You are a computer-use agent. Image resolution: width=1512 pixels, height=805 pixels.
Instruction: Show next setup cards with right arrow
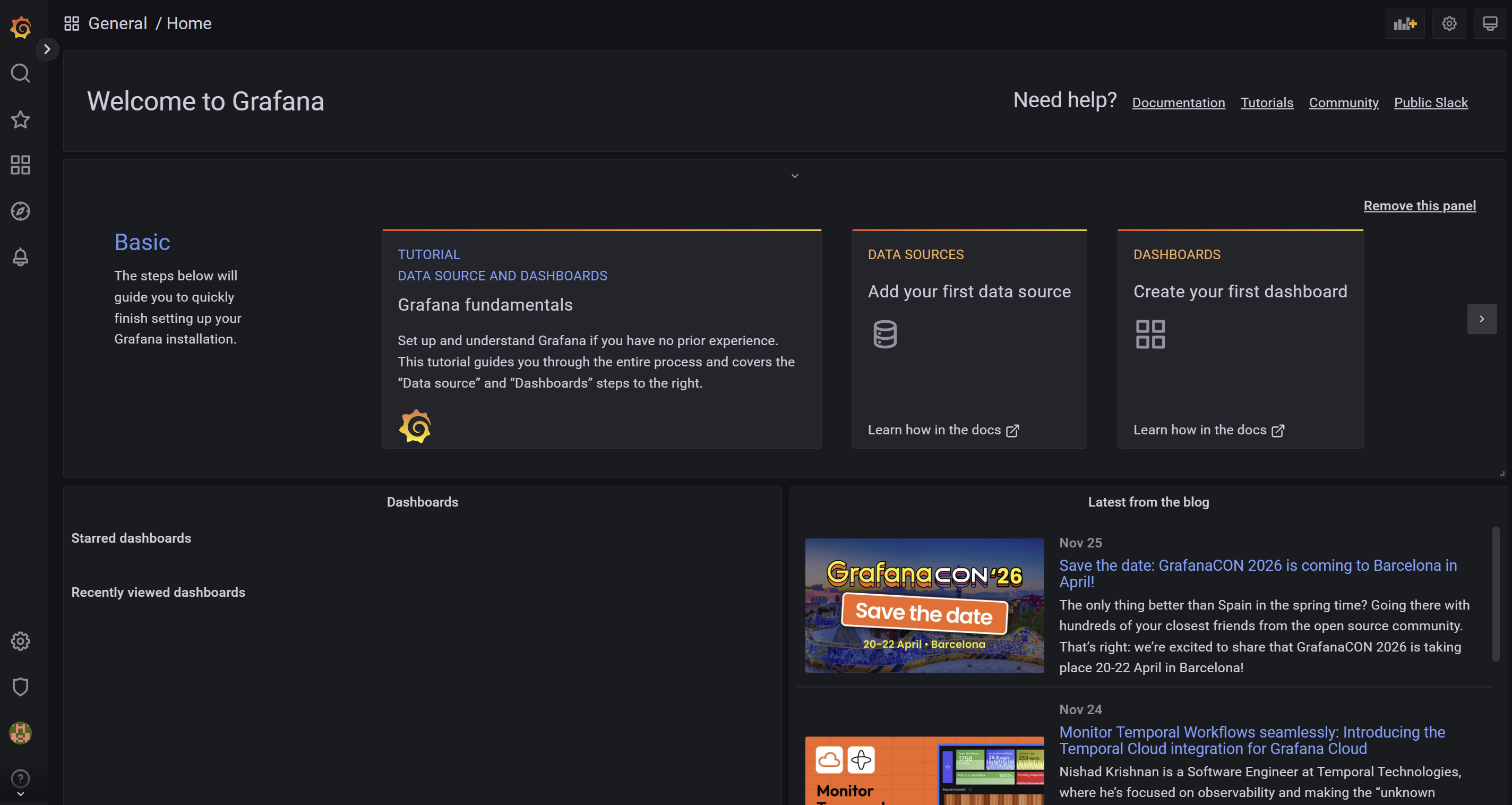[1482, 319]
